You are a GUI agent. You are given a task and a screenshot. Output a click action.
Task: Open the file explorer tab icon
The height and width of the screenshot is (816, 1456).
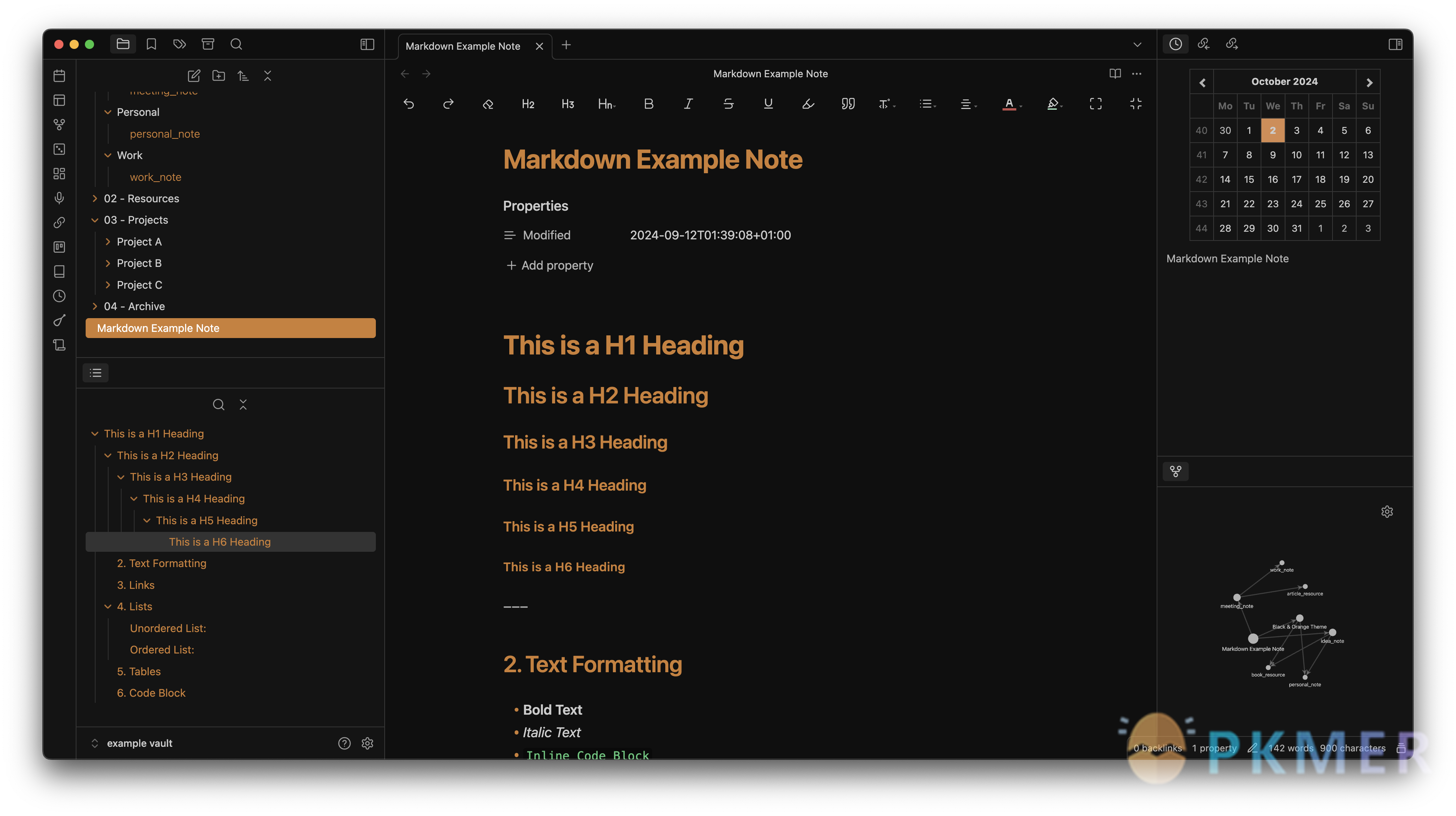(x=123, y=44)
